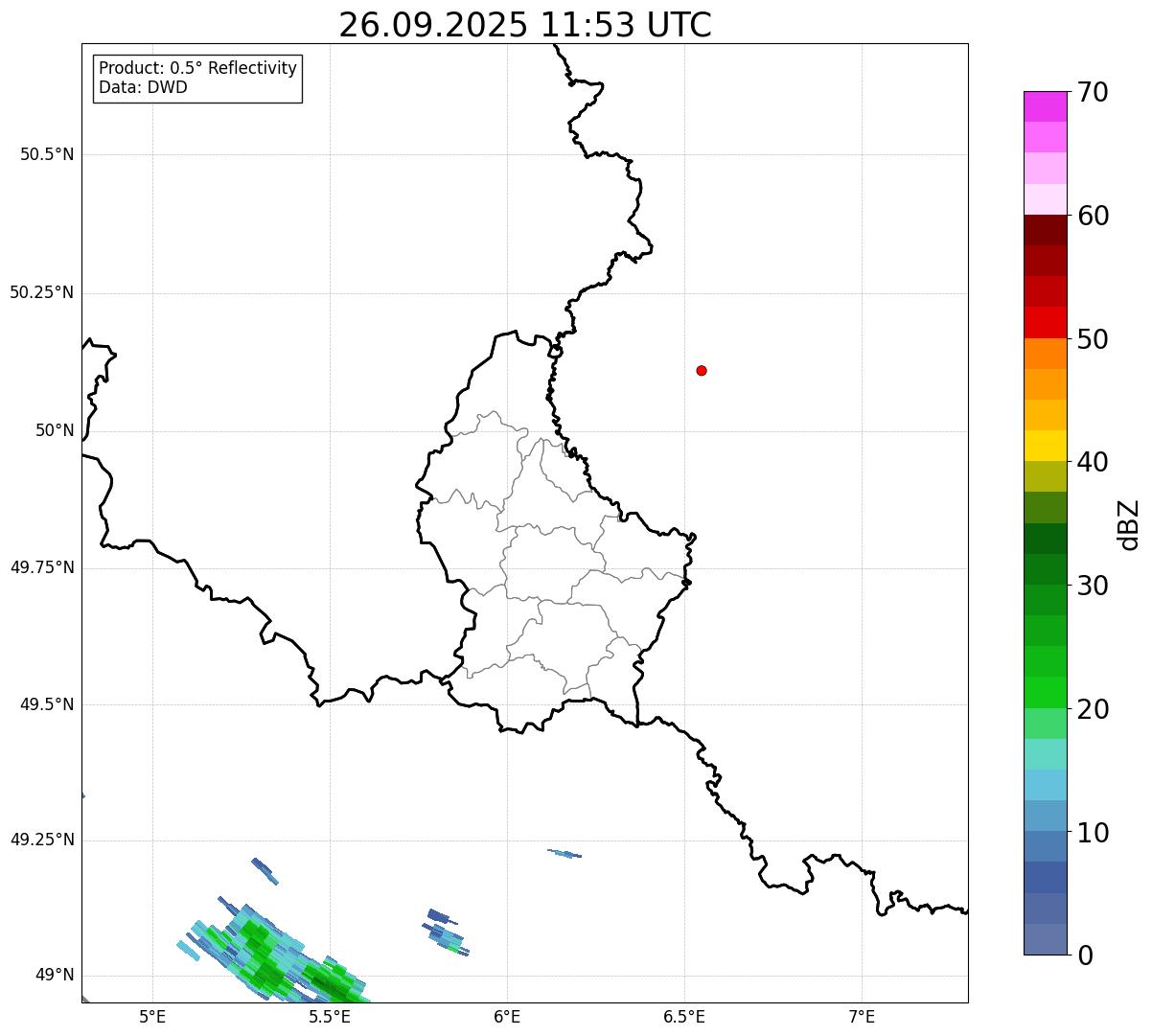The height and width of the screenshot is (1036, 1152).
Task: Click the 40 tick on the colorbar
Action: pos(1093,462)
